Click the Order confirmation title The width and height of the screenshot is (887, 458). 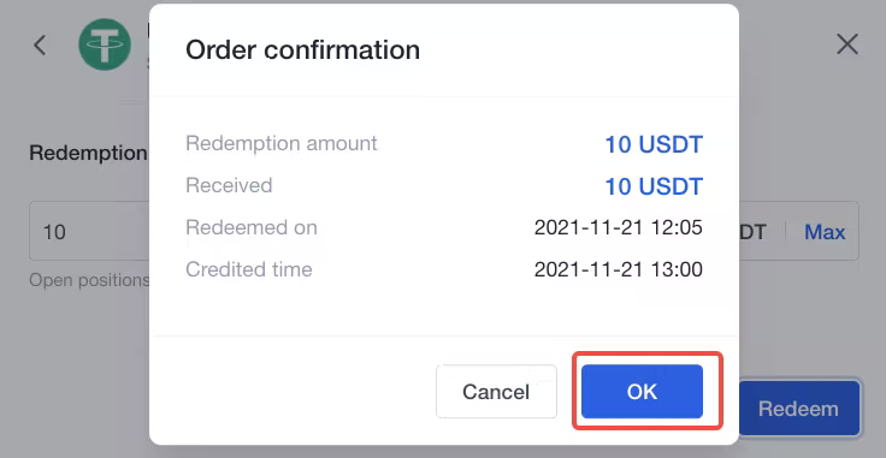click(x=303, y=50)
